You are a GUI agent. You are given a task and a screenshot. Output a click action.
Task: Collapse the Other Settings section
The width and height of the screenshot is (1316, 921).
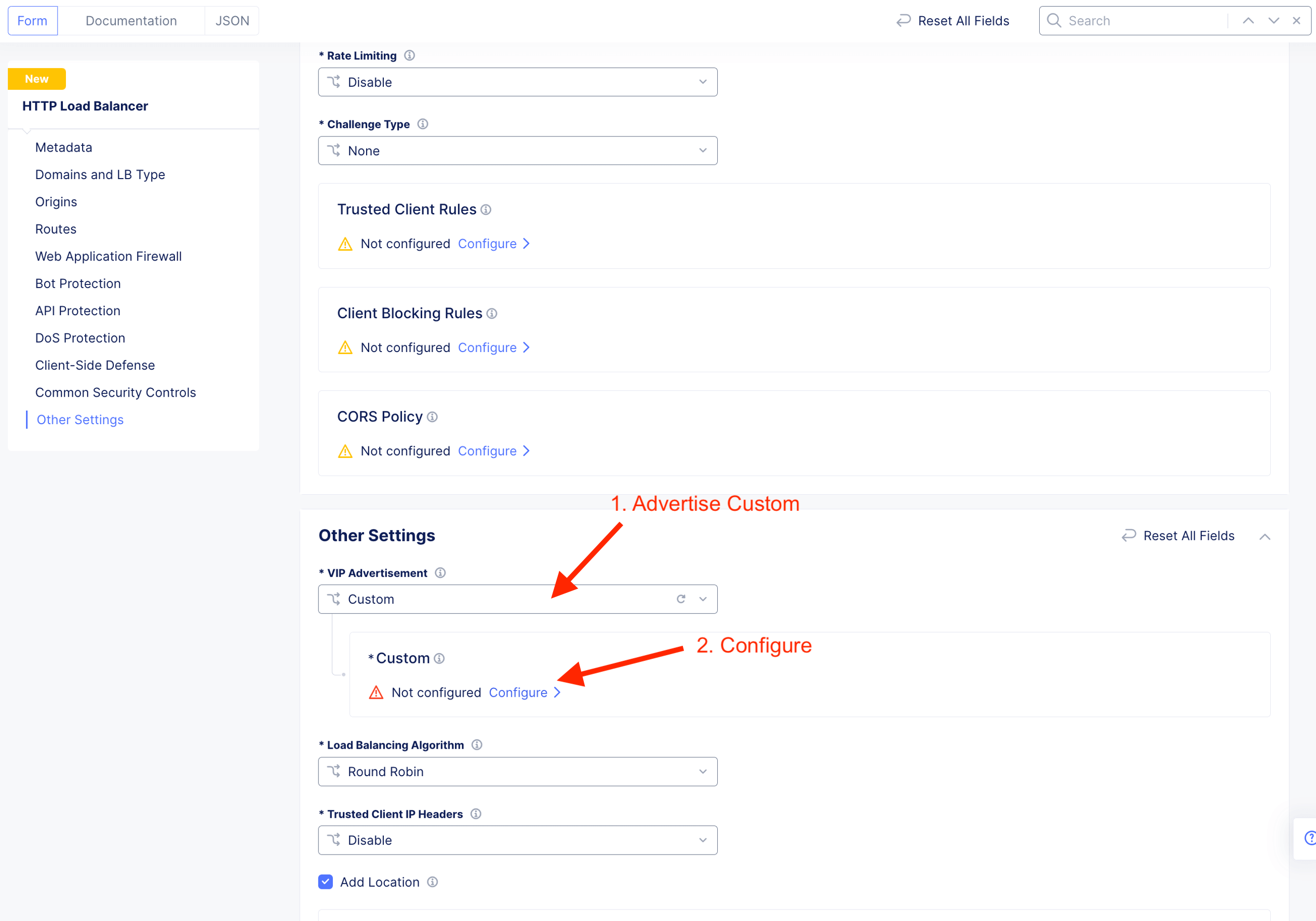(x=1265, y=536)
